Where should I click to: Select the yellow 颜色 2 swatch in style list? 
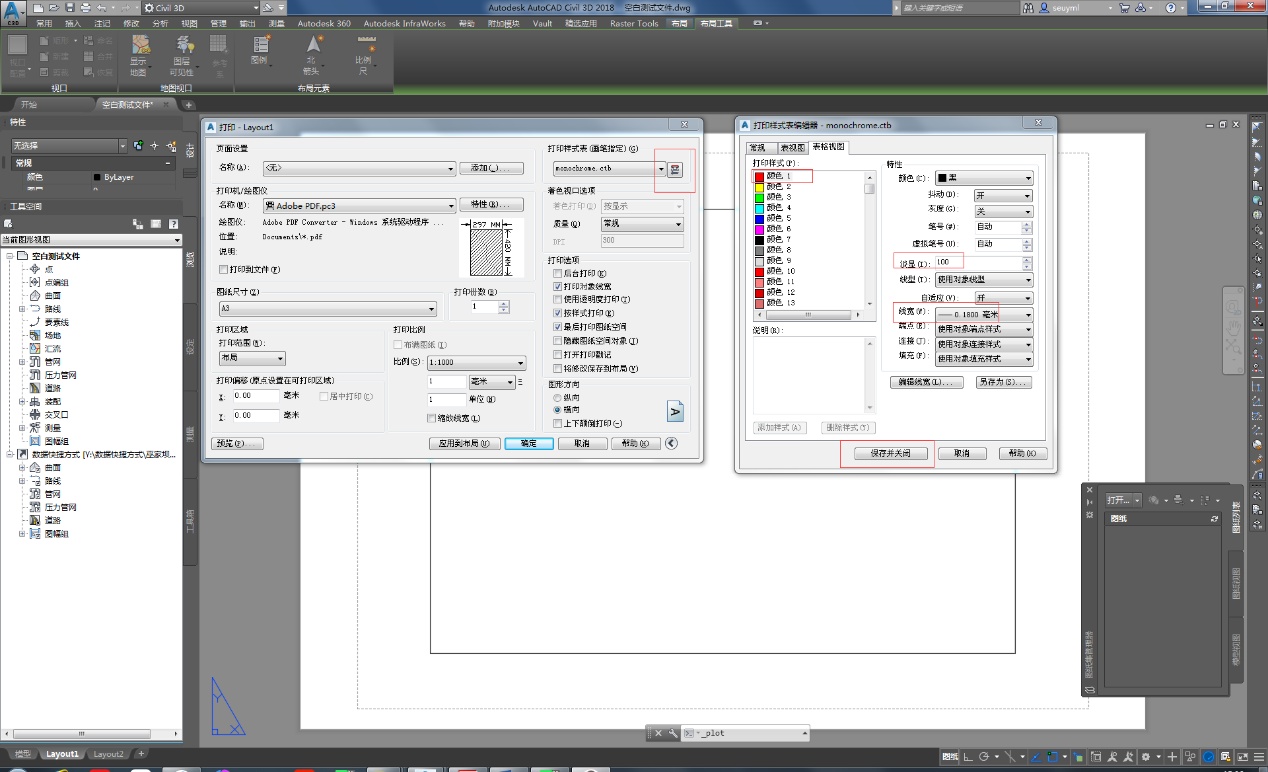click(x=760, y=187)
